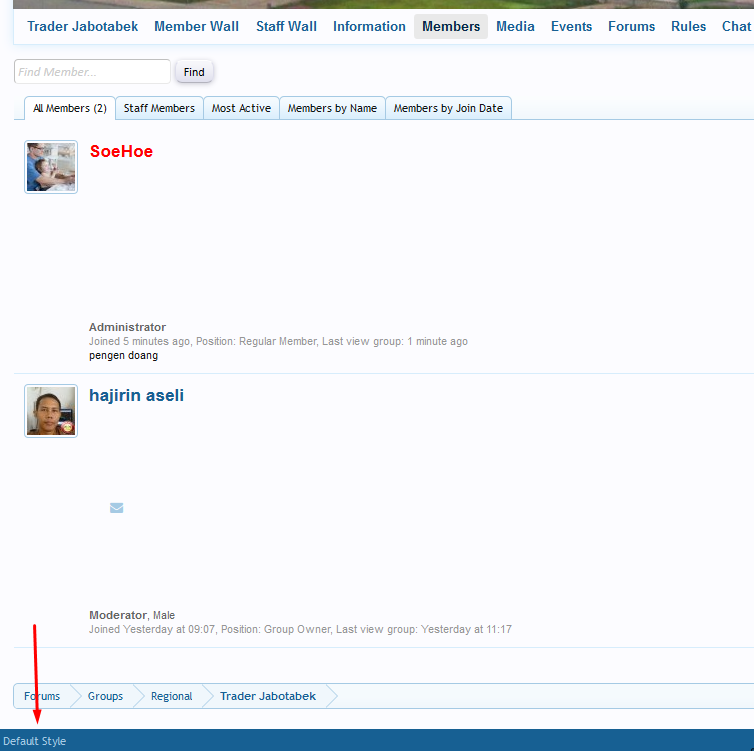The image size is (754, 751).
Task: Open the Staff Wall menu item
Action: click(x=286, y=26)
